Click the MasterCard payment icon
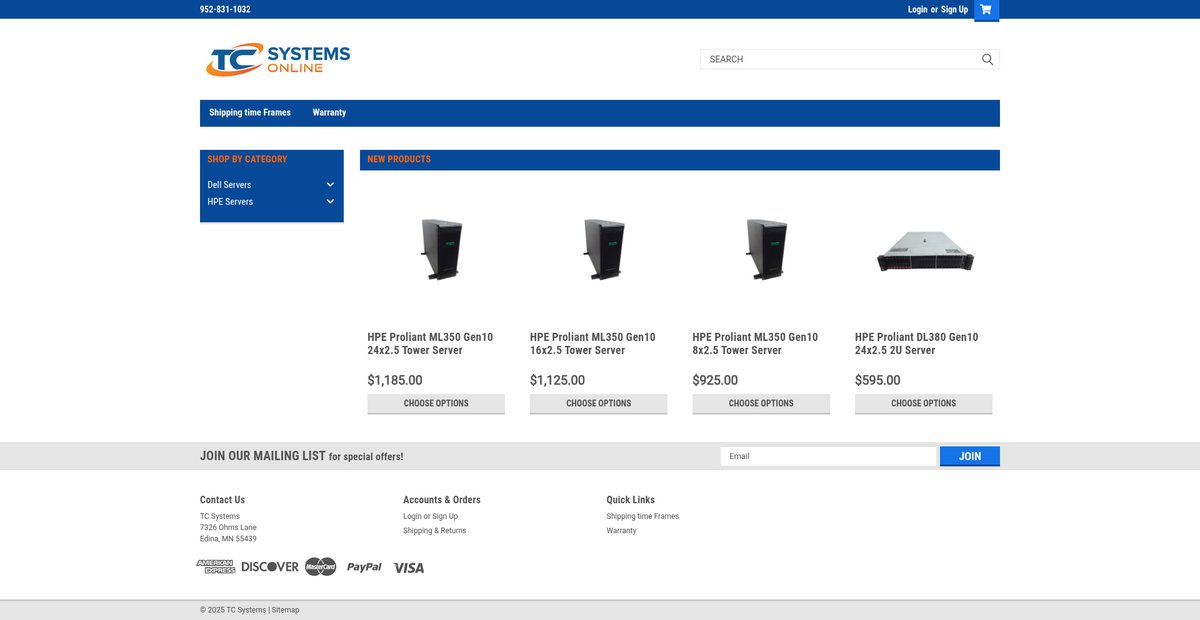Viewport: 1200px width, 620px height. 321,567
